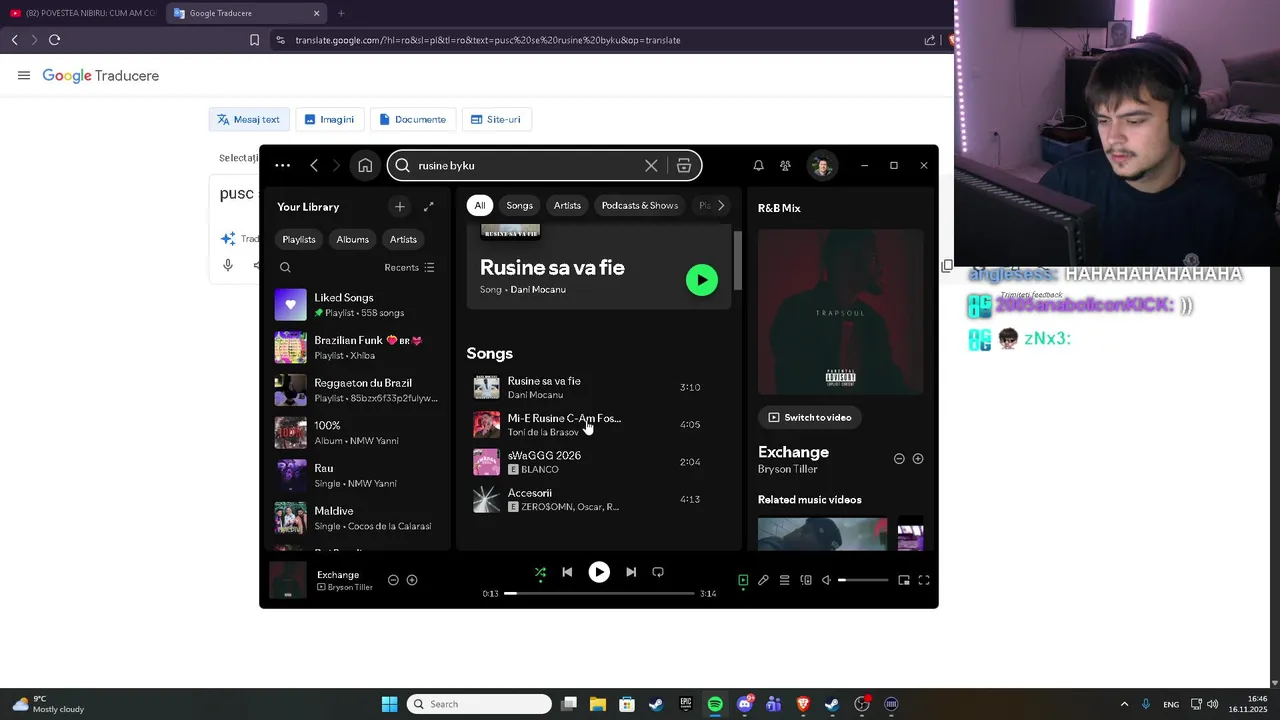Open Maldive single in library

click(358, 518)
